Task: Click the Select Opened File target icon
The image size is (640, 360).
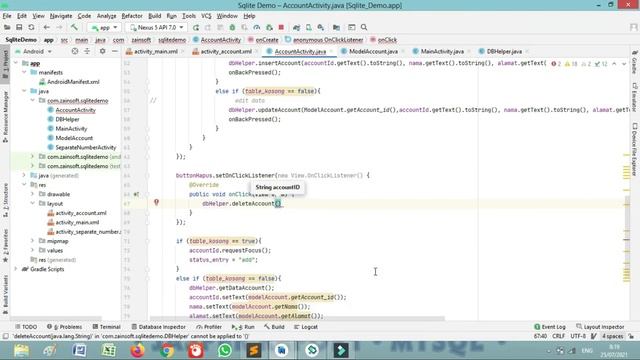Action: point(75,51)
